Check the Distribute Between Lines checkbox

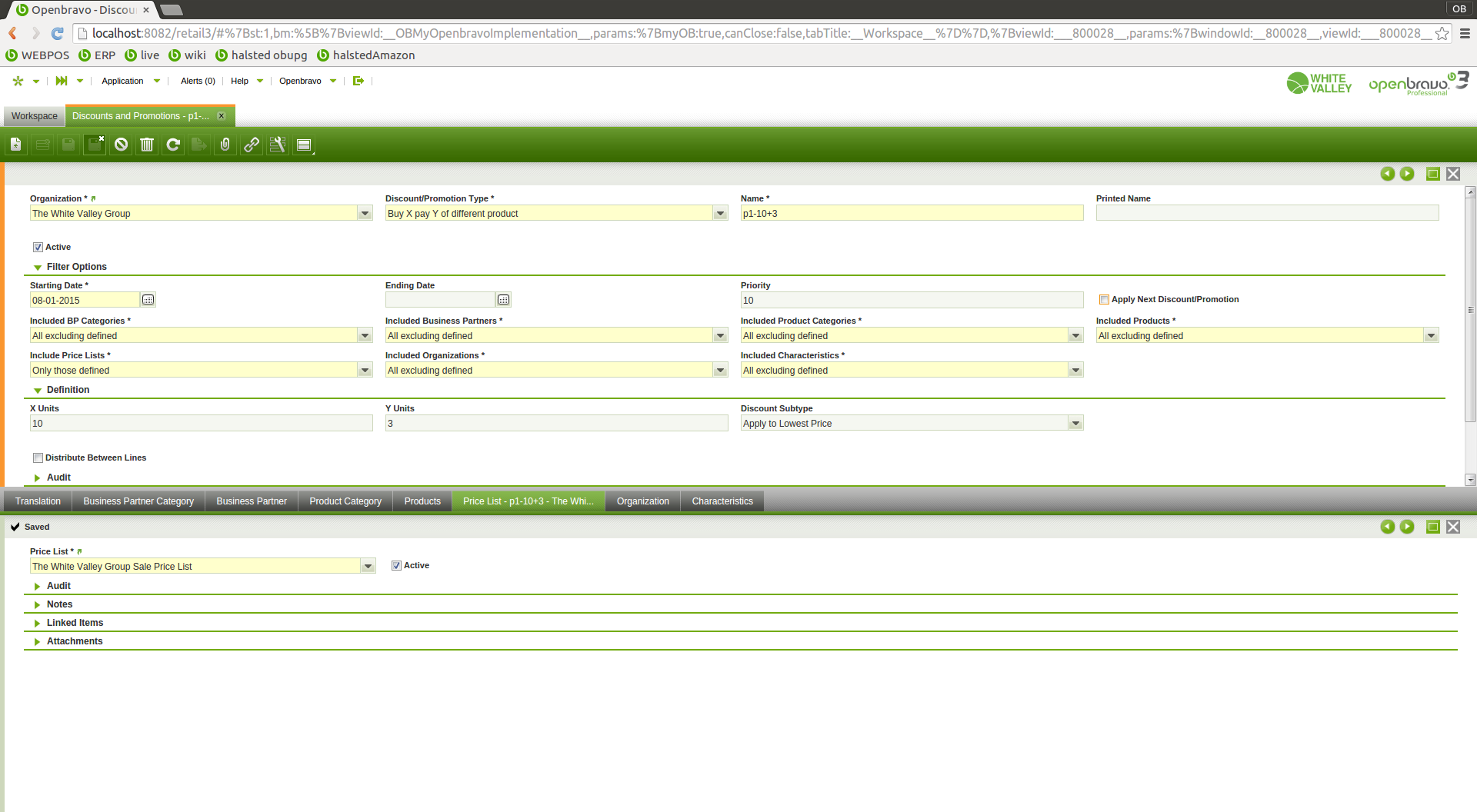coord(38,458)
